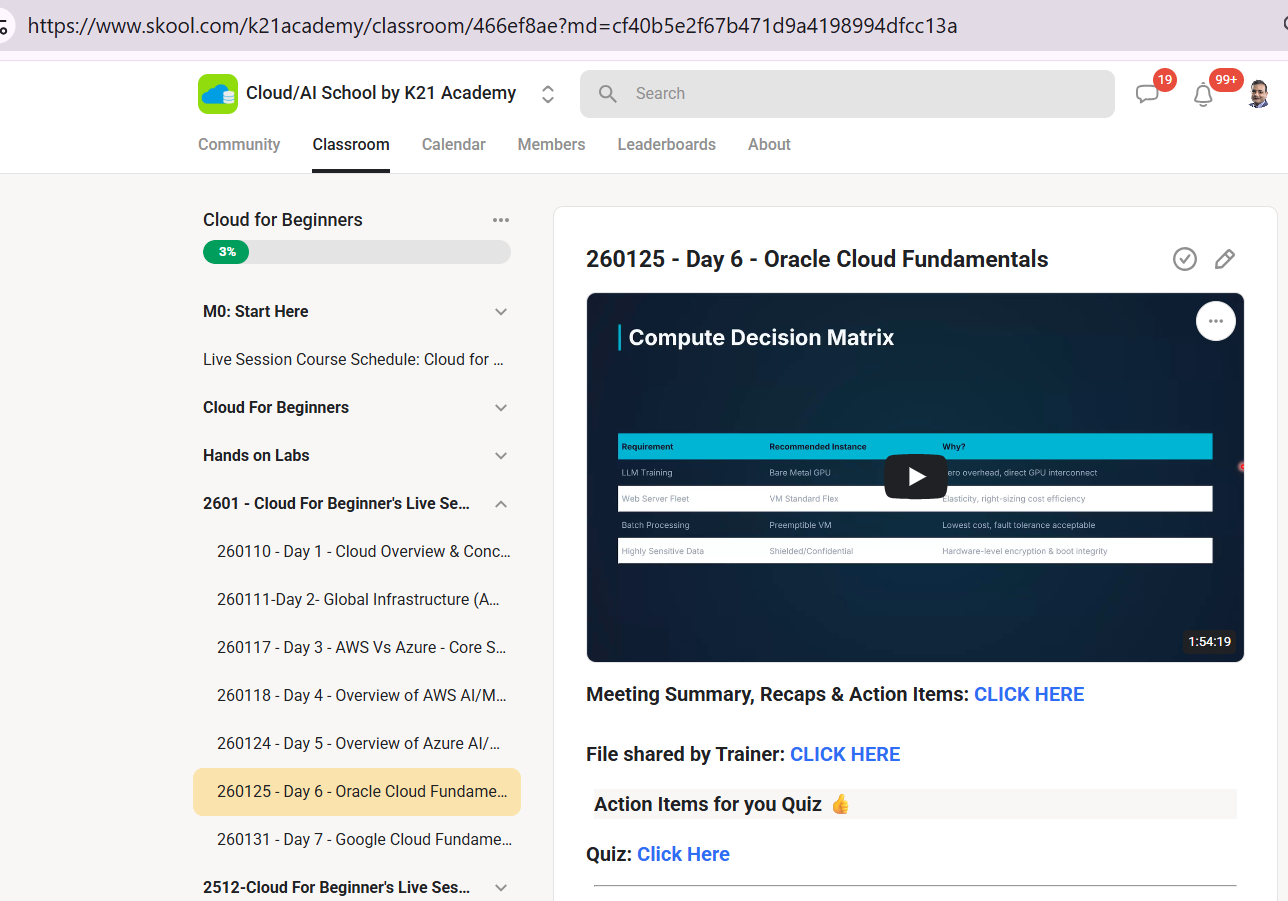The width and height of the screenshot is (1288, 901).
Task: Play the Oracle Cloud Fundamentals video
Action: coord(915,477)
